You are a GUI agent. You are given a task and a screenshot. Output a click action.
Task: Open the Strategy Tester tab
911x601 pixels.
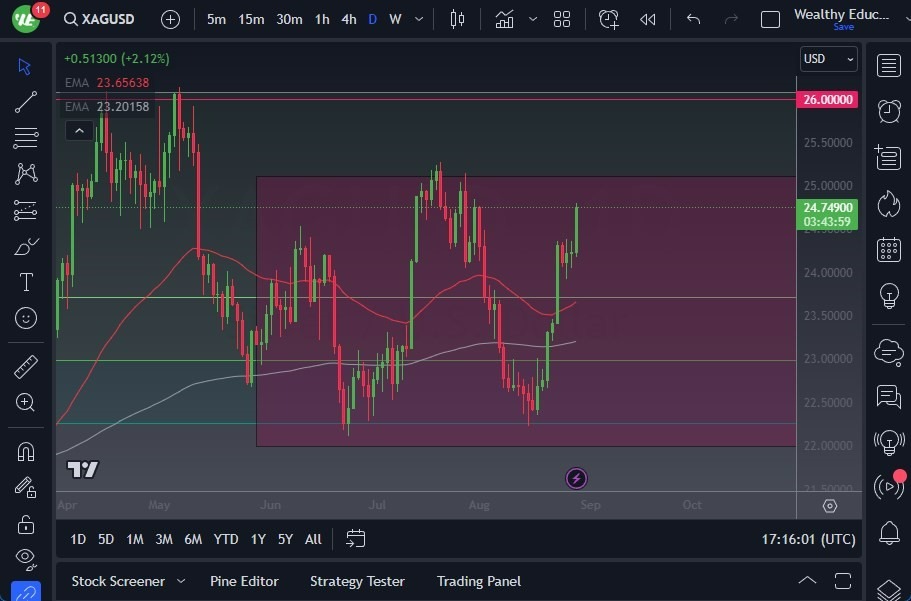click(357, 581)
